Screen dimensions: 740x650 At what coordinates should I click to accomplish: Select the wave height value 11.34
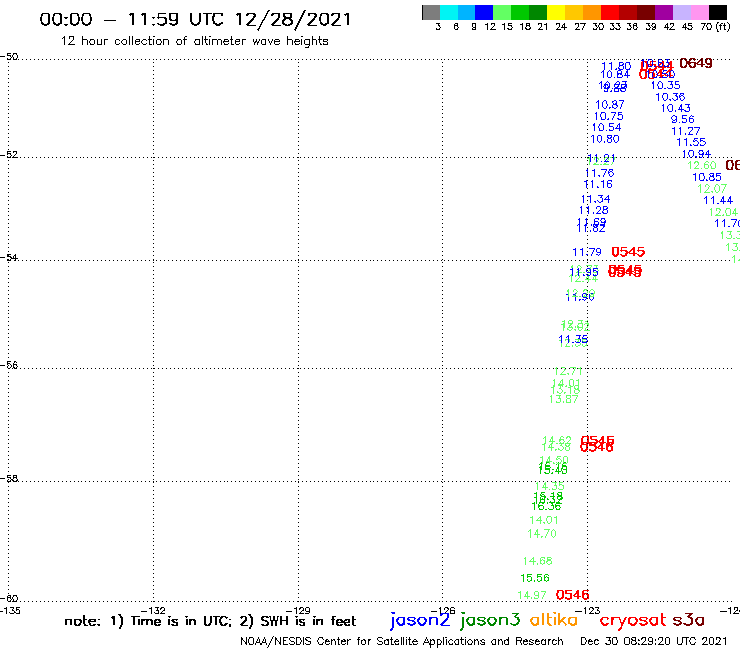click(596, 199)
